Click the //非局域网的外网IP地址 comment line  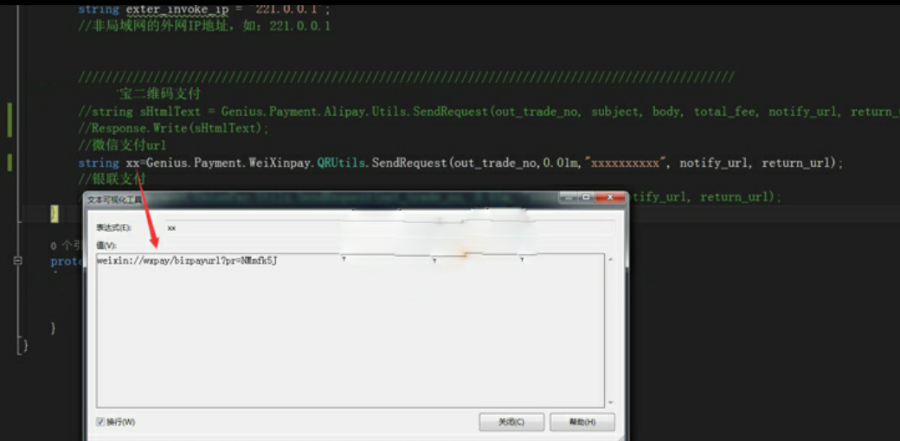coord(204,26)
